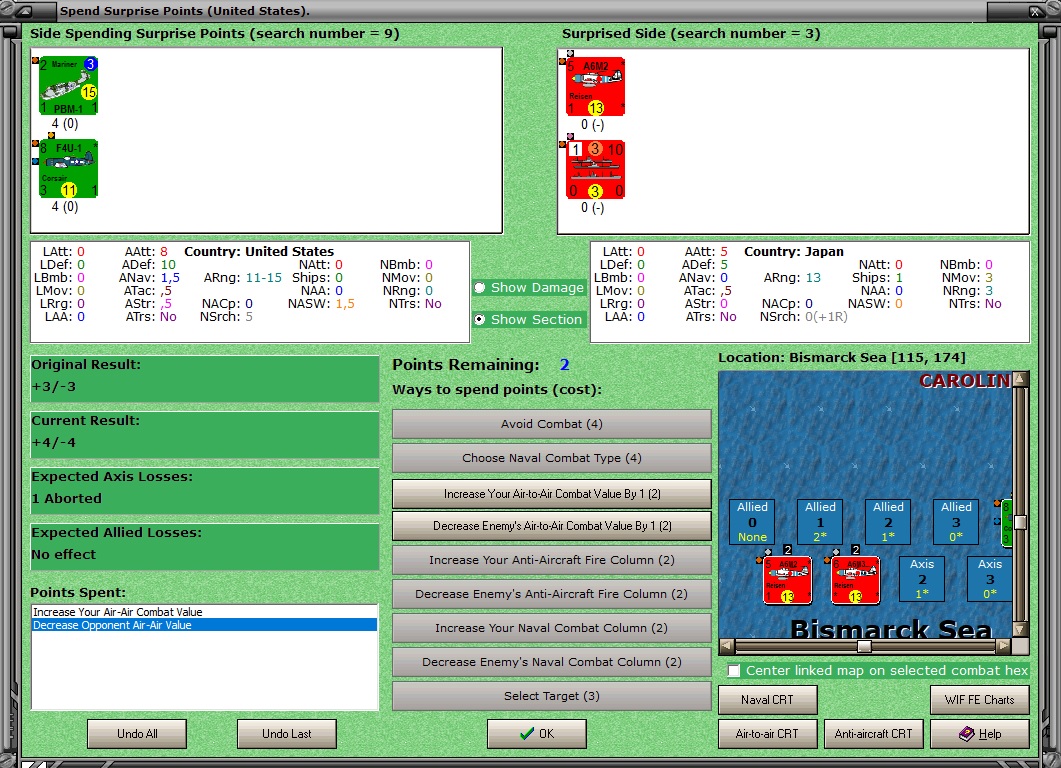The height and width of the screenshot is (768, 1061).
Task: Open the Anti-aircraft CRT chart
Action: coord(873,733)
